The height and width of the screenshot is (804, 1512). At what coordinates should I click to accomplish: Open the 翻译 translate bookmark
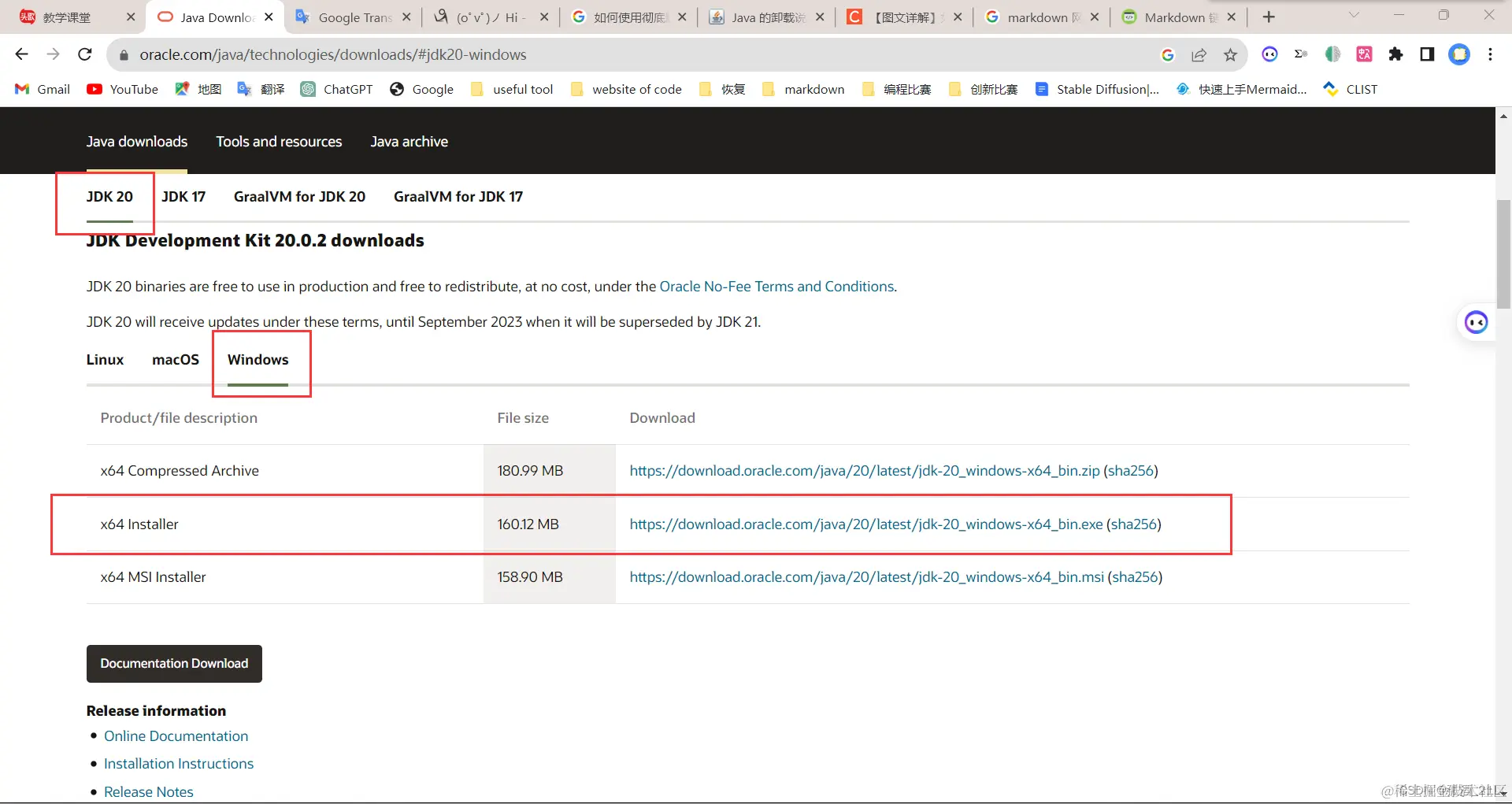coord(261,89)
